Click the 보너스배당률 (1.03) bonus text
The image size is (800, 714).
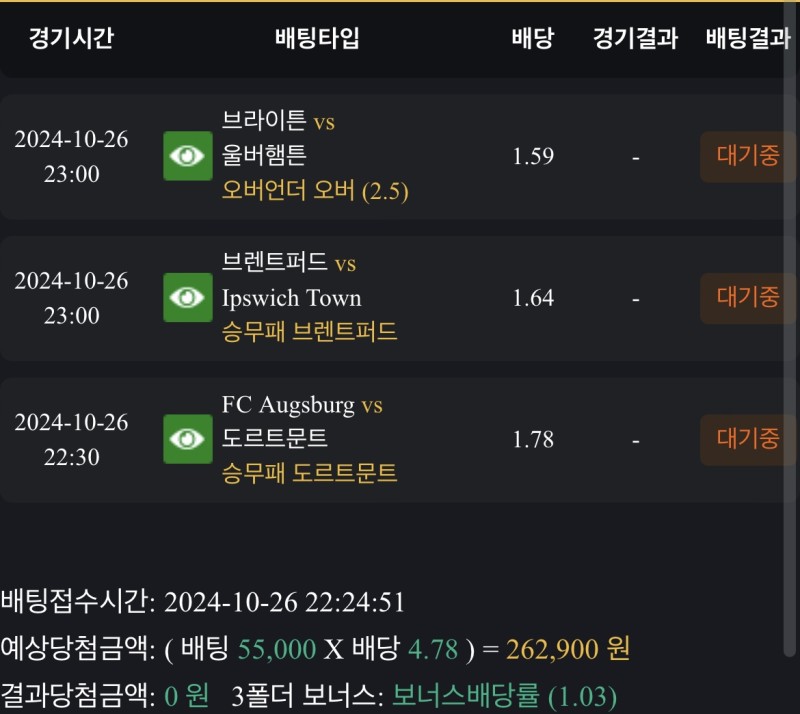pyautogui.click(x=504, y=695)
